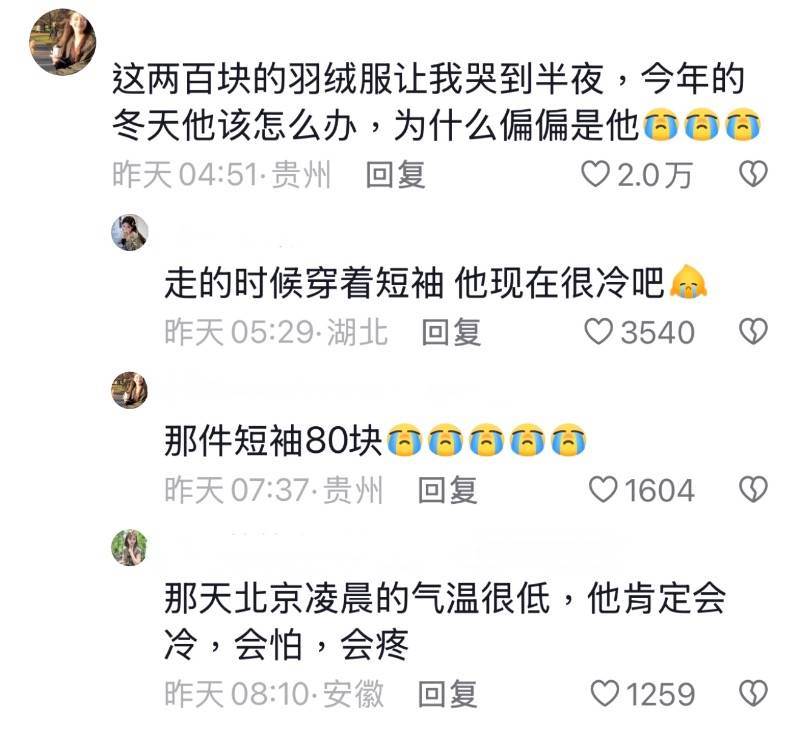Tap 回复 on the 08:10 安徽 comment
Viewport: 800px width, 736px height.
click(447, 694)
